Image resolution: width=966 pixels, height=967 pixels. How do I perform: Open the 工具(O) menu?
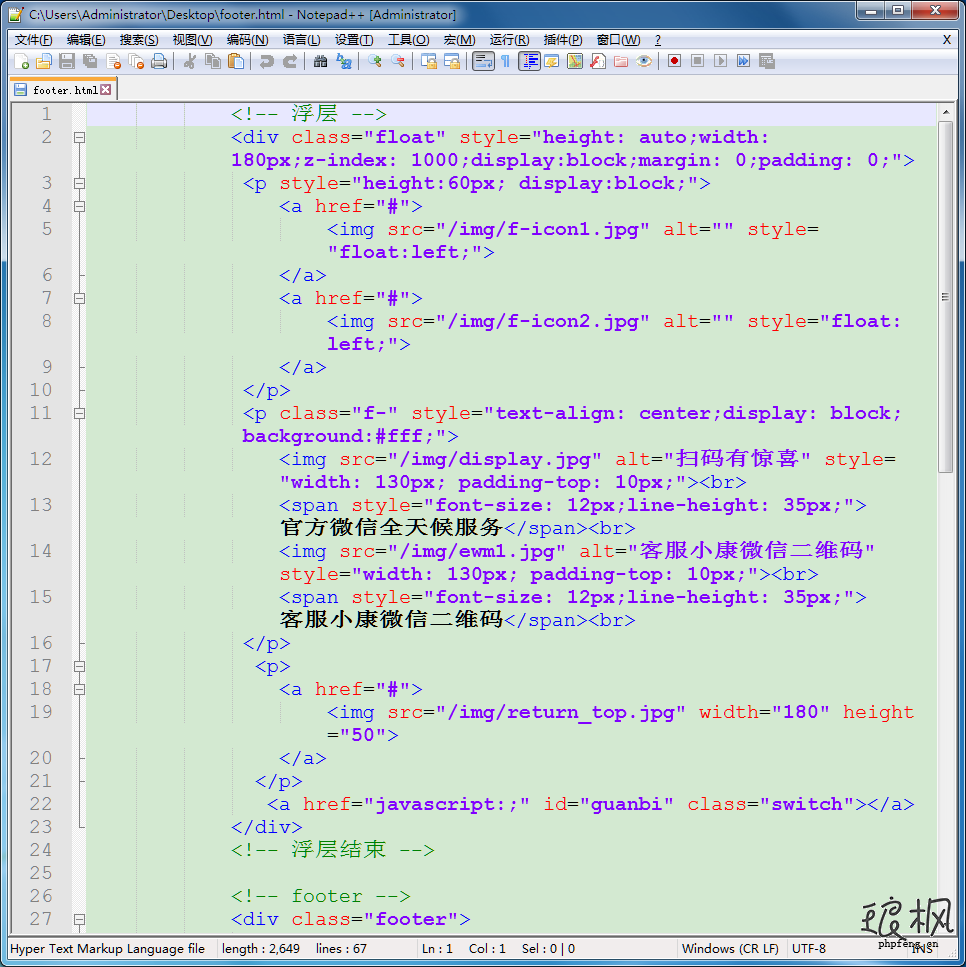pos(408,40)
